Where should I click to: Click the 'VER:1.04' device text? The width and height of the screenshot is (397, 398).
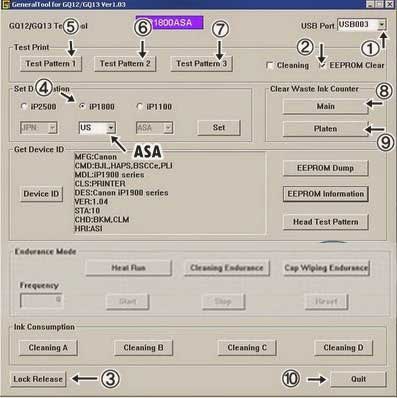pyautogui.click(x=91, y=202)
